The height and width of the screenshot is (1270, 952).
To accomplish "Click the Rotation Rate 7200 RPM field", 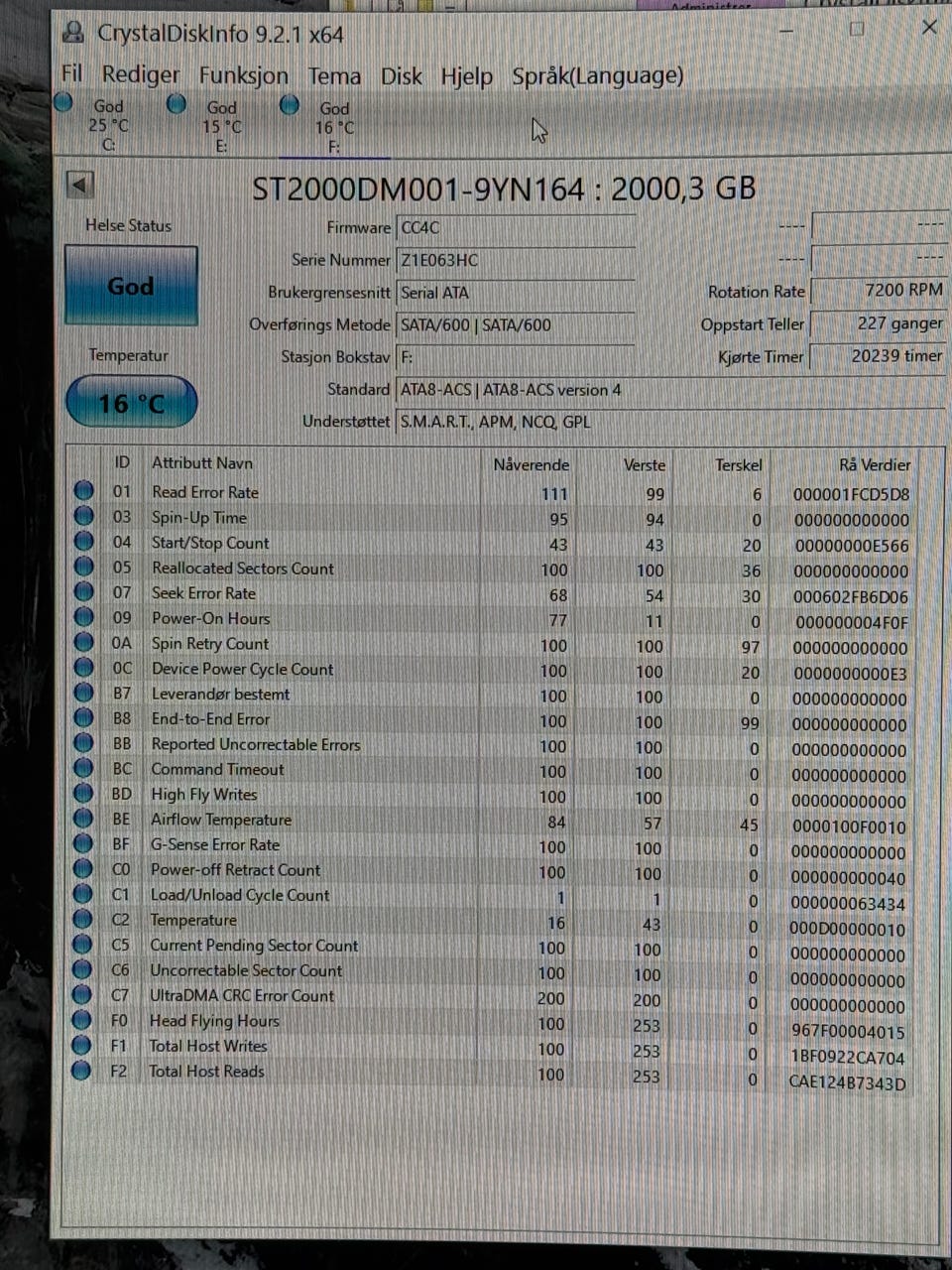I will point(879,290).
